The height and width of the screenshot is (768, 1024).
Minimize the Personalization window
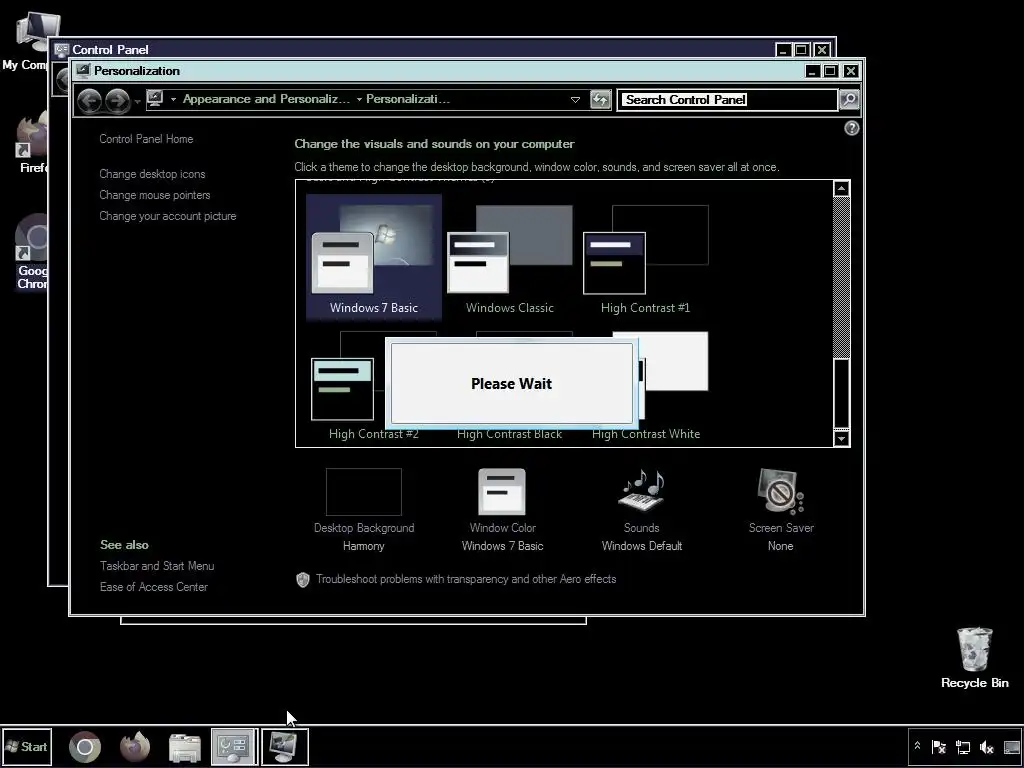(x=812, y=71)
